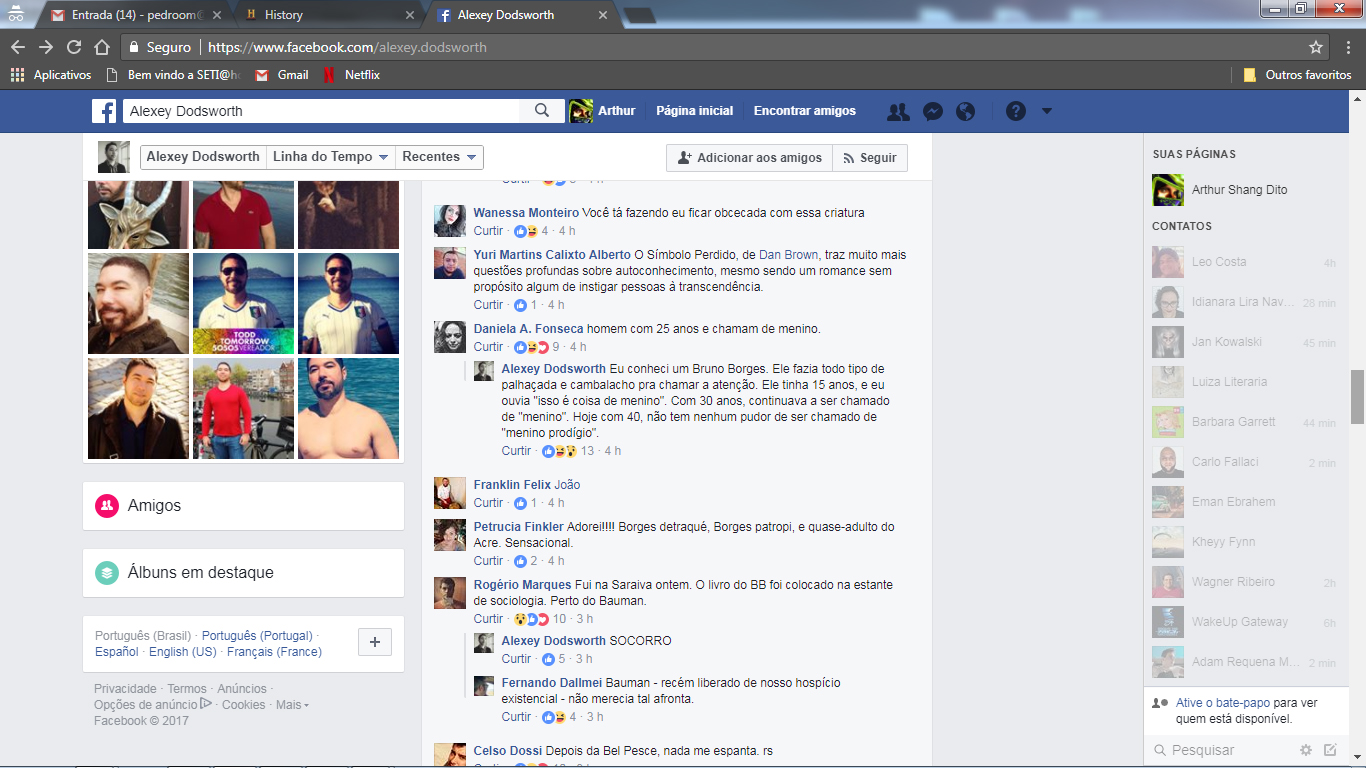
Task: Click Curtir on Rogério Marques' comment
Action: pos(489,619)
